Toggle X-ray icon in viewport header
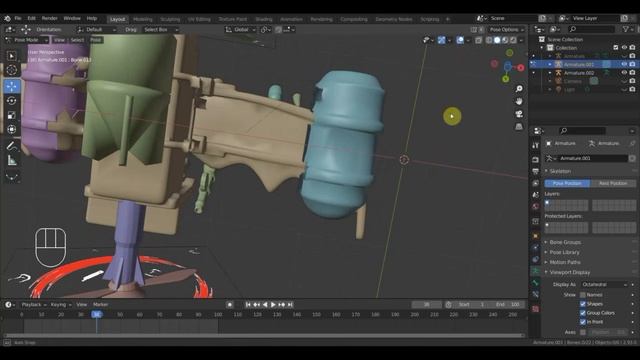The image size is (640, 360). tap(478, 40)
